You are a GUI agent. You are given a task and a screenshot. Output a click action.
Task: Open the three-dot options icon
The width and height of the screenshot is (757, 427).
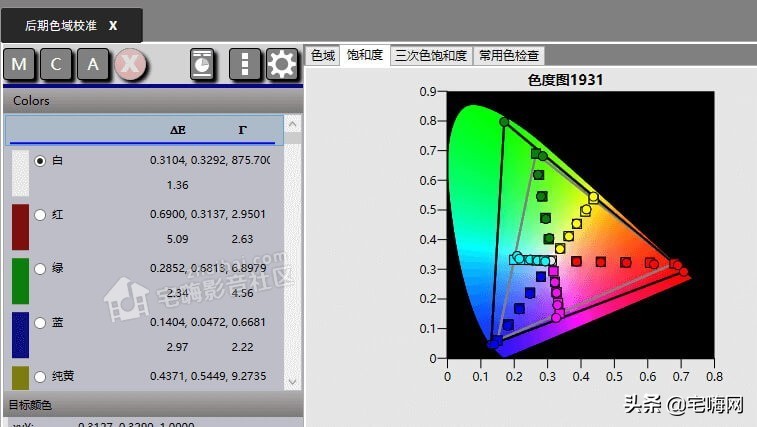click(245, 64)
